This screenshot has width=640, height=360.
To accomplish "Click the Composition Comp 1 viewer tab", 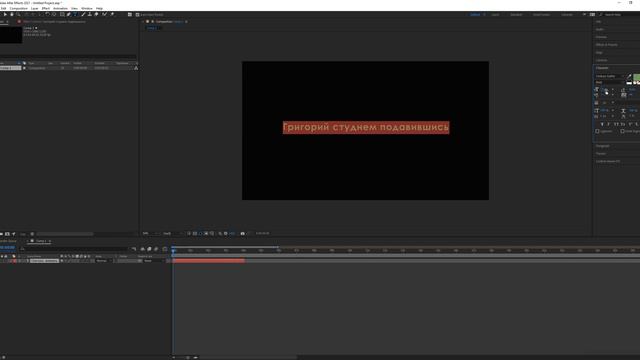I will tap(169, 22).
